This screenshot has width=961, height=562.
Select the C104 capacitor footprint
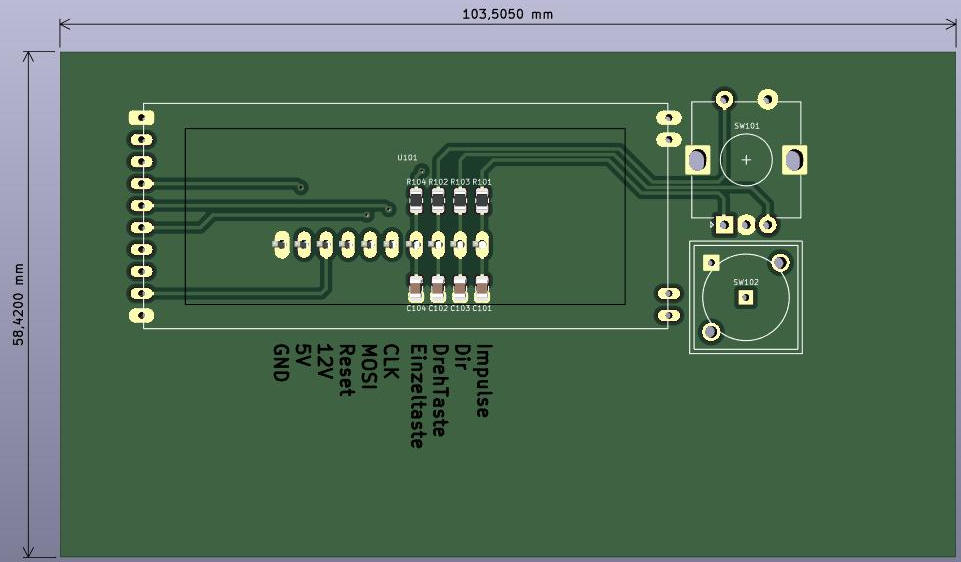[x=416, y=289]
